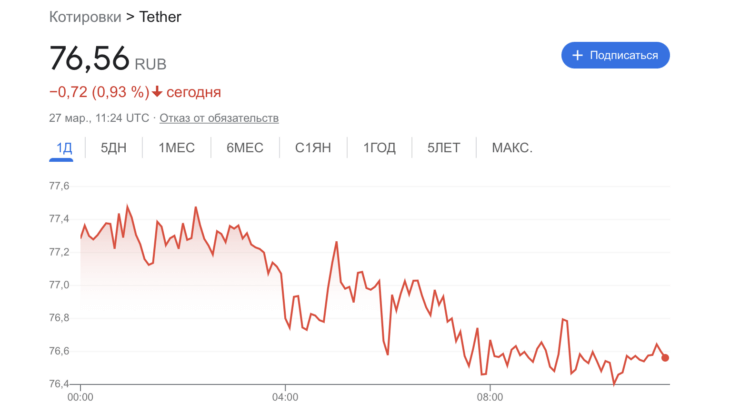Switch to the 5ДН tab

[113, 148]
